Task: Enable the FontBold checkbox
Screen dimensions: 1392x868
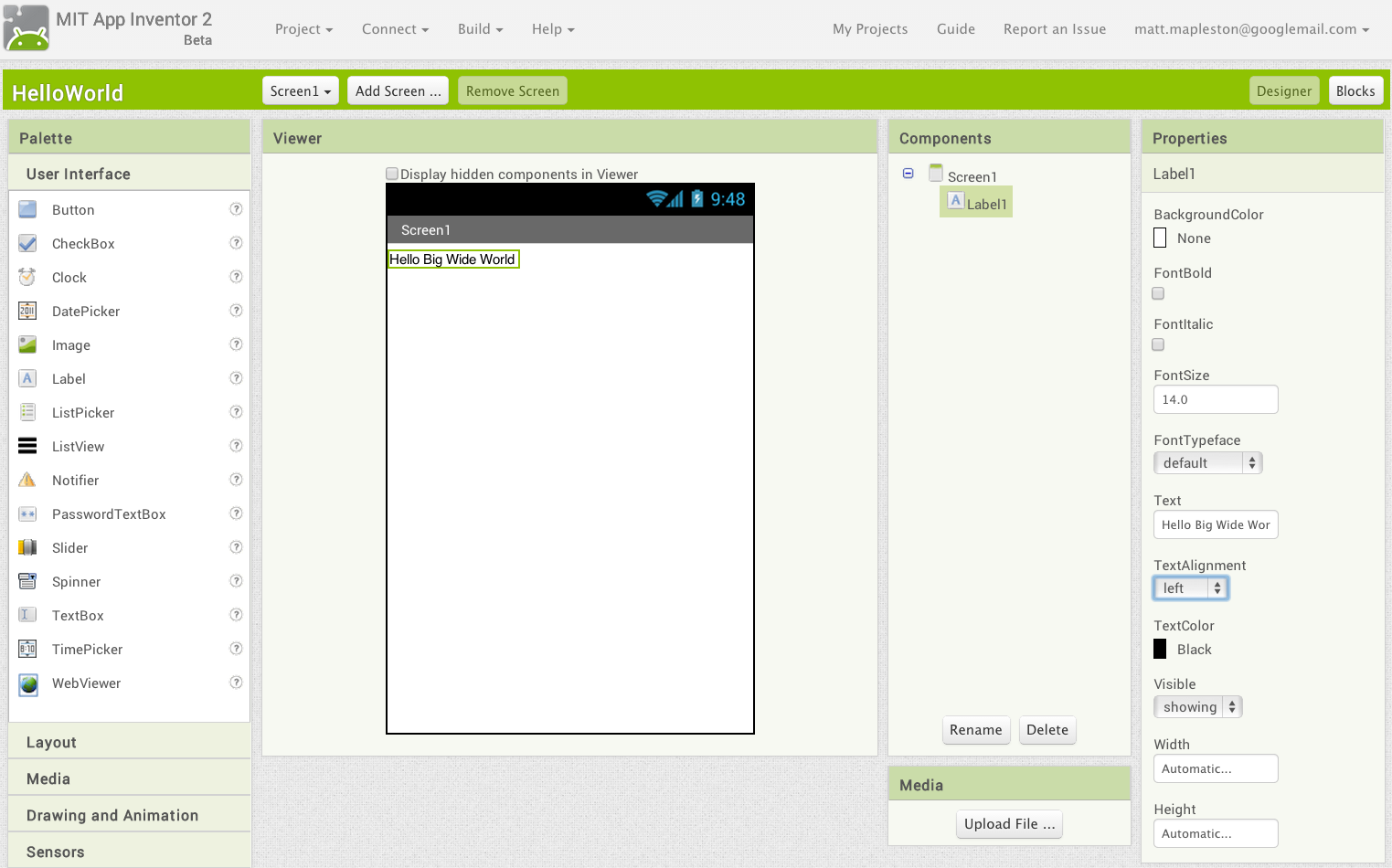Action: click(x=1158, y=293)
